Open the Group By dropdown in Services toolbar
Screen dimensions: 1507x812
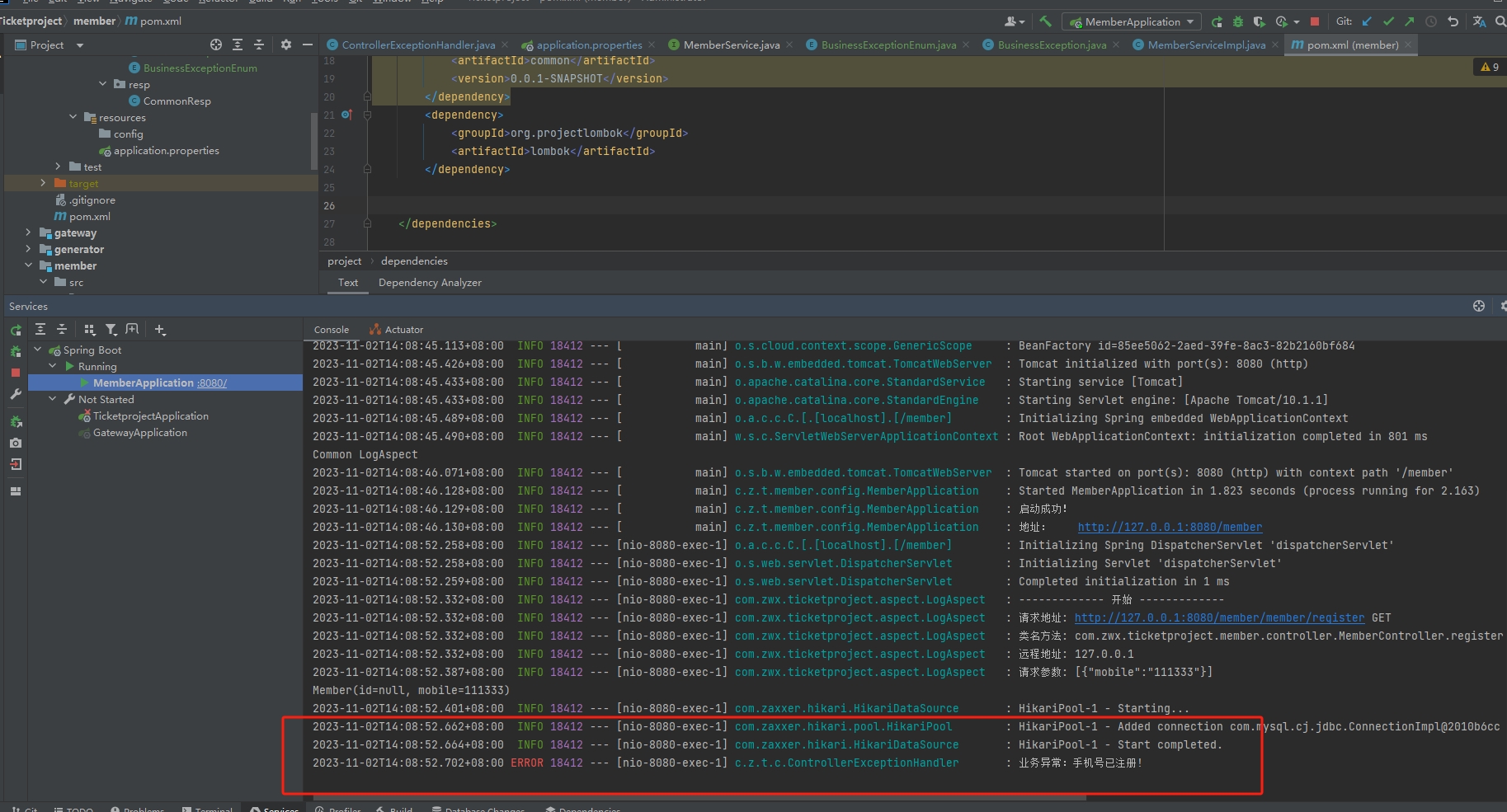coord(89,330)
